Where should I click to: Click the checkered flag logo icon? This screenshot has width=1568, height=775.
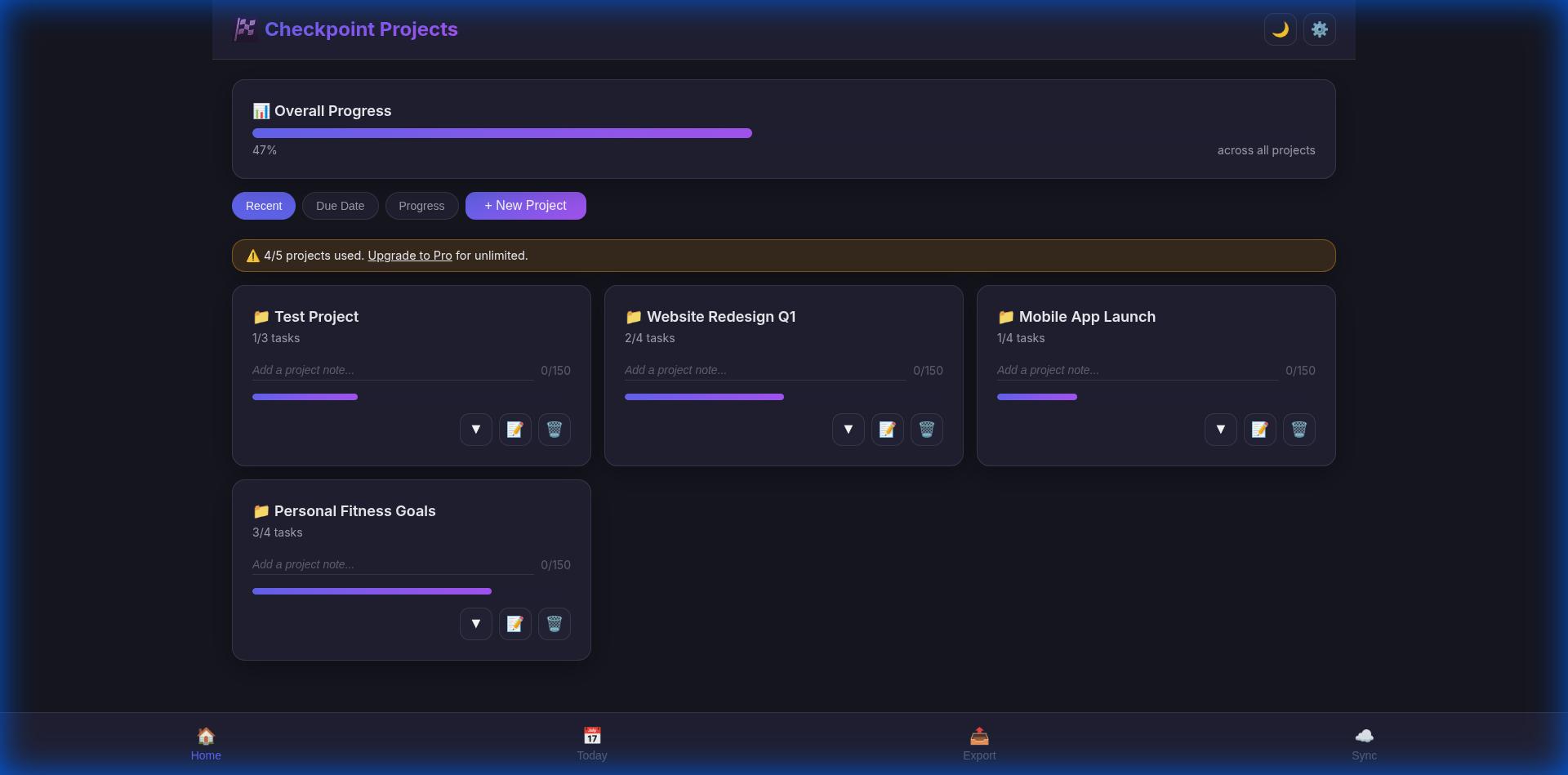[245, 29]
